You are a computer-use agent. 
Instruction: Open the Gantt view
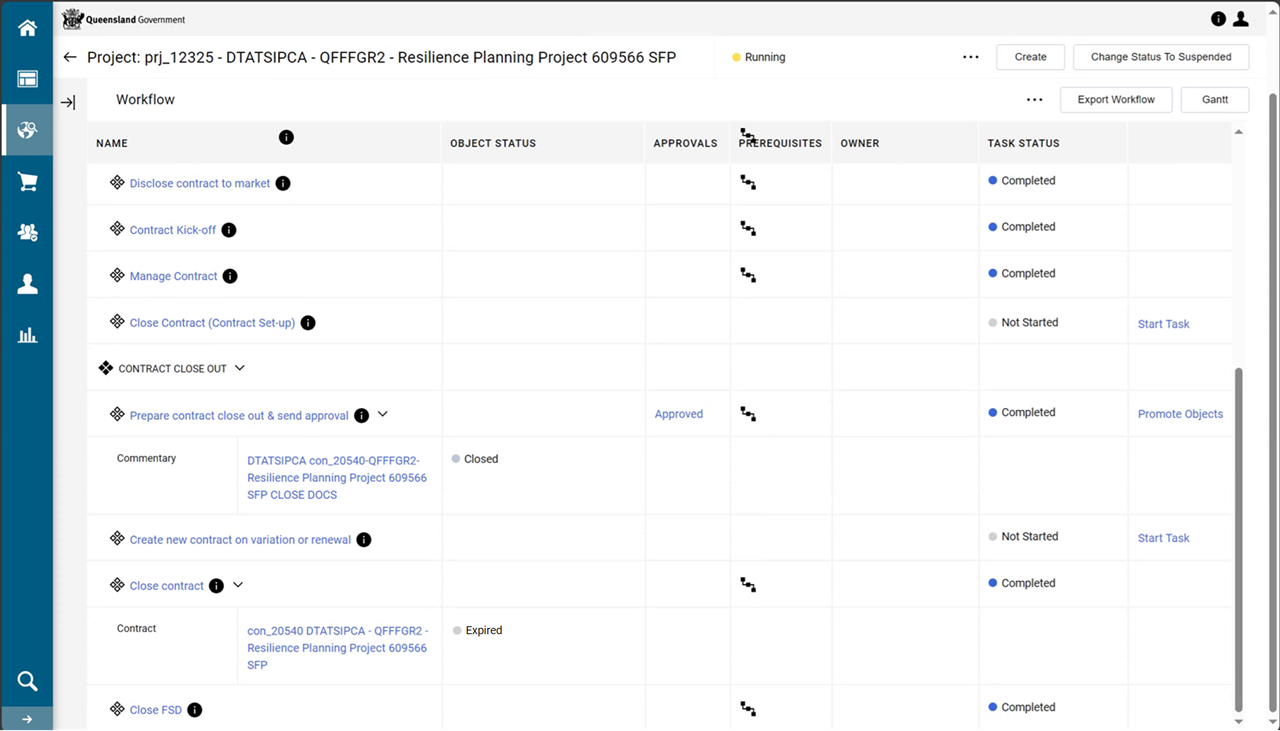pos(1215,100)
